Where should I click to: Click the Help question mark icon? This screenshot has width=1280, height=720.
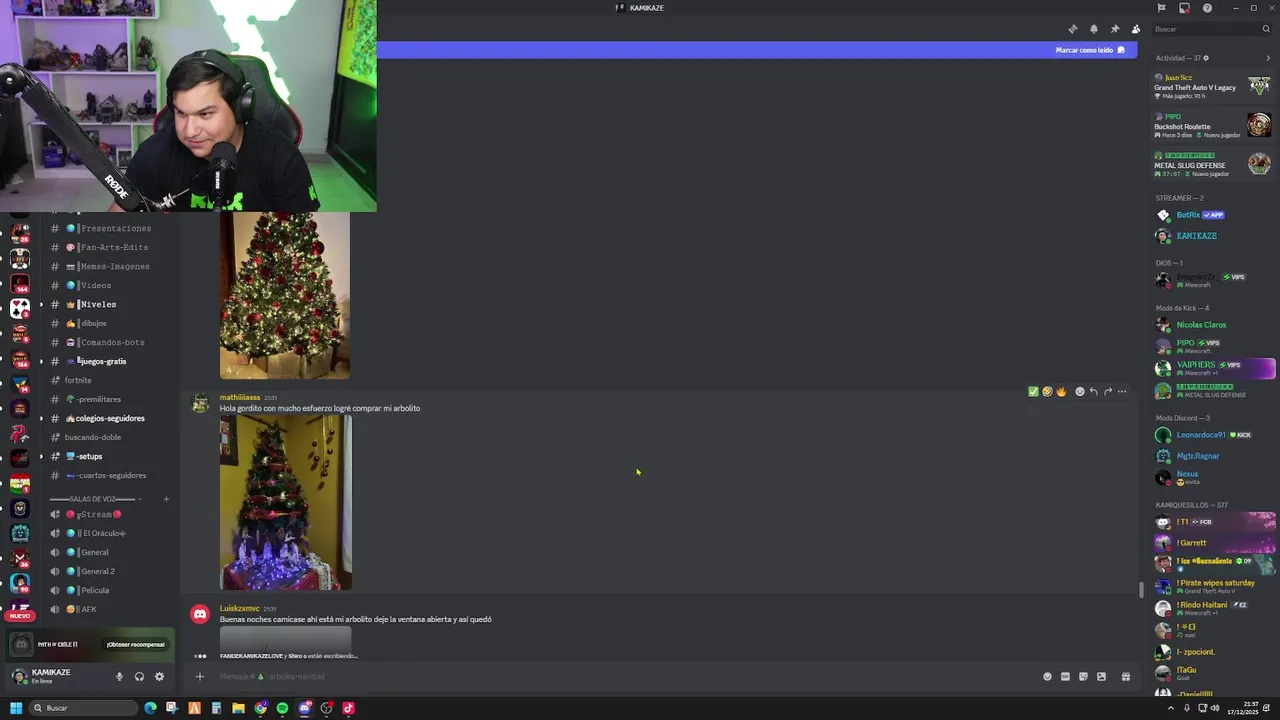coord(1207,8)
